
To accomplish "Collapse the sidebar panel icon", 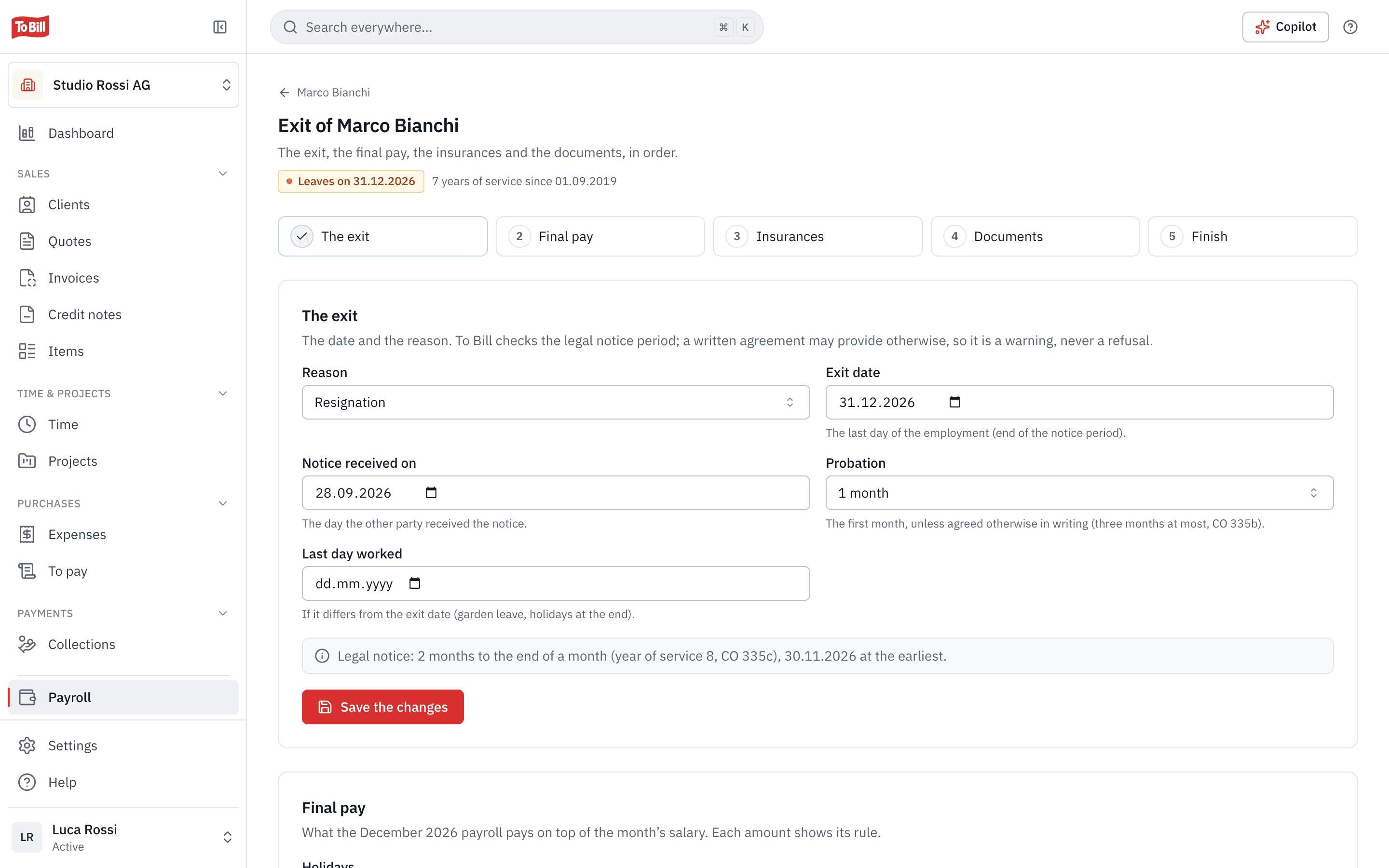I will (x=220, y=27).
